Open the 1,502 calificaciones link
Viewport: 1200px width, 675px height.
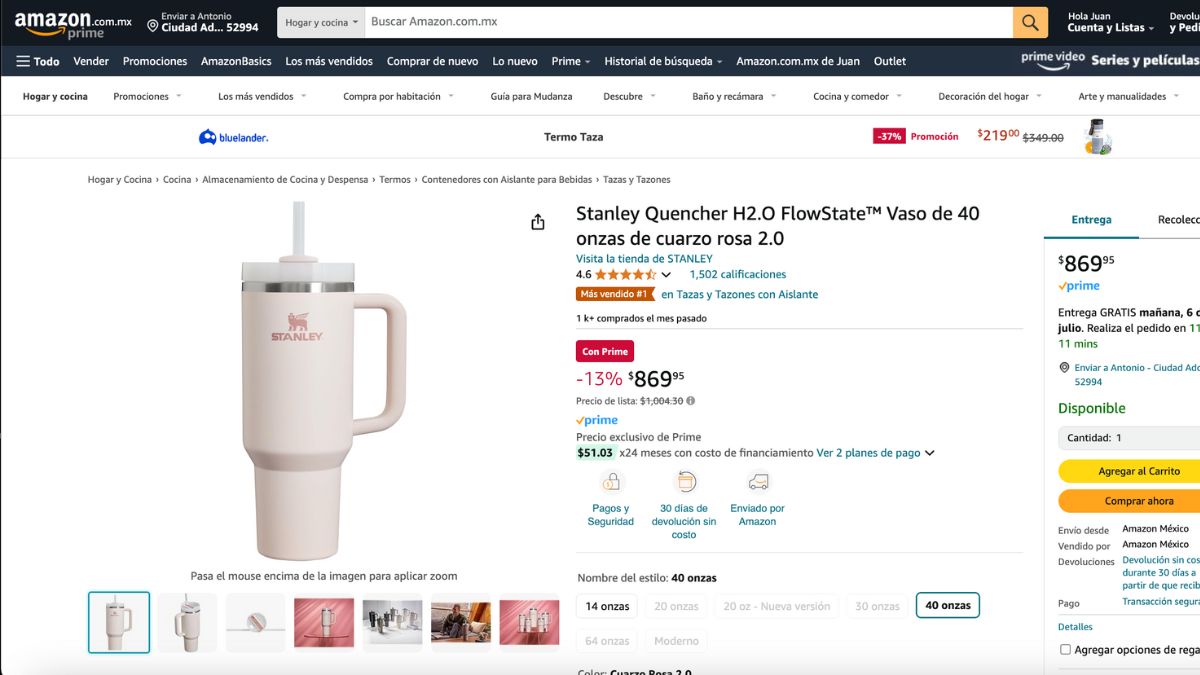tap(738, 274)
